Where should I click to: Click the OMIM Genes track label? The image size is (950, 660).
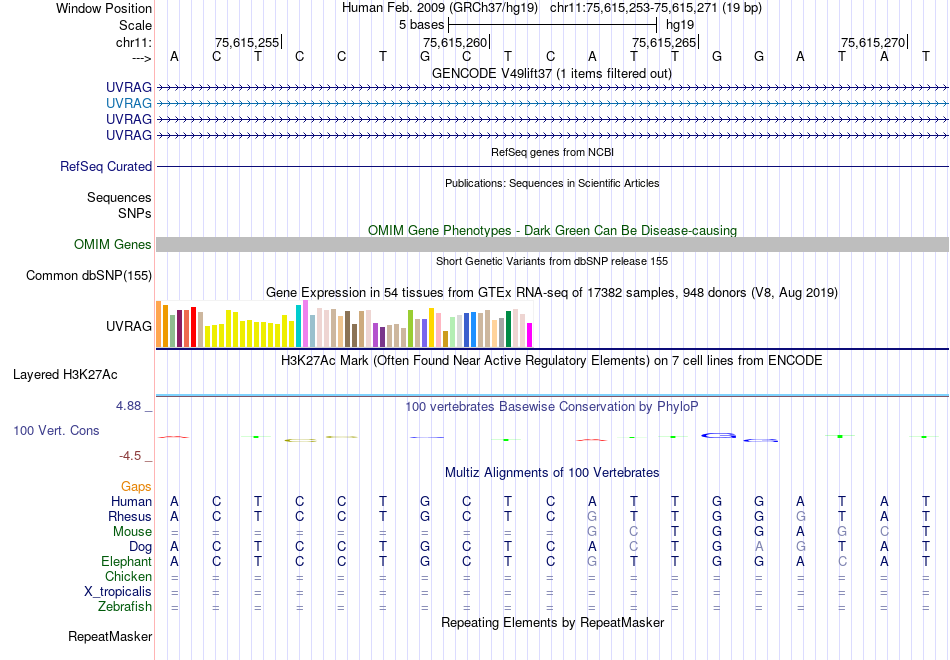pyautogui.click(x=113, y=244)
